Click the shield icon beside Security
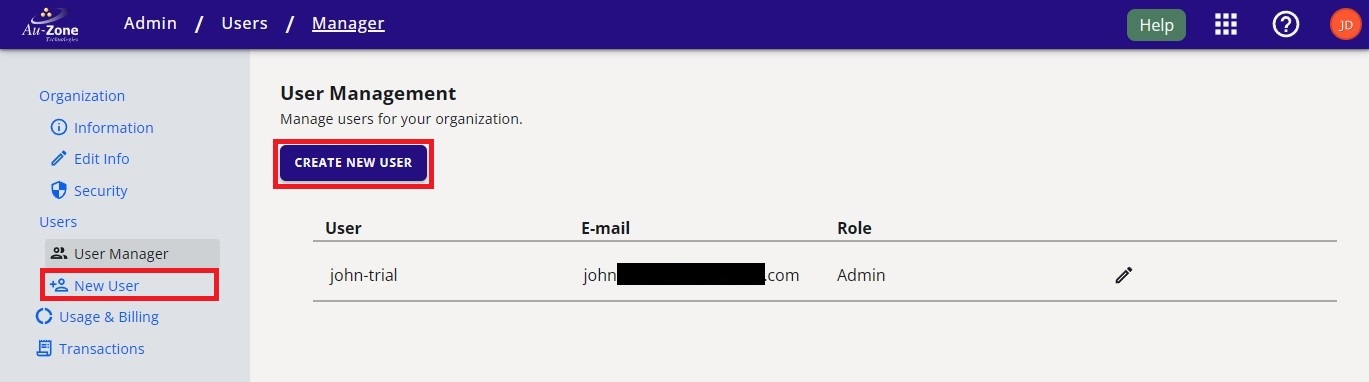Screen dimensions: 1369x382 (x=58, y=190)
